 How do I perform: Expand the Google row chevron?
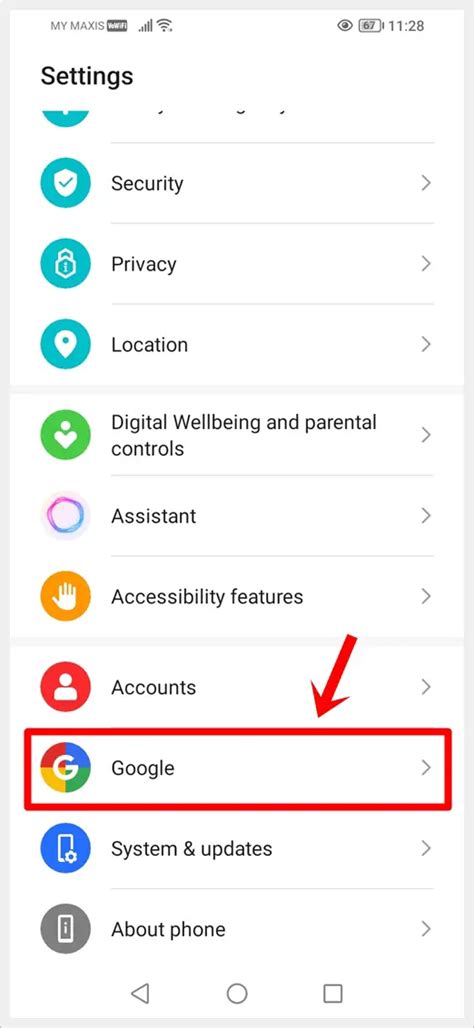pos(426,767)
